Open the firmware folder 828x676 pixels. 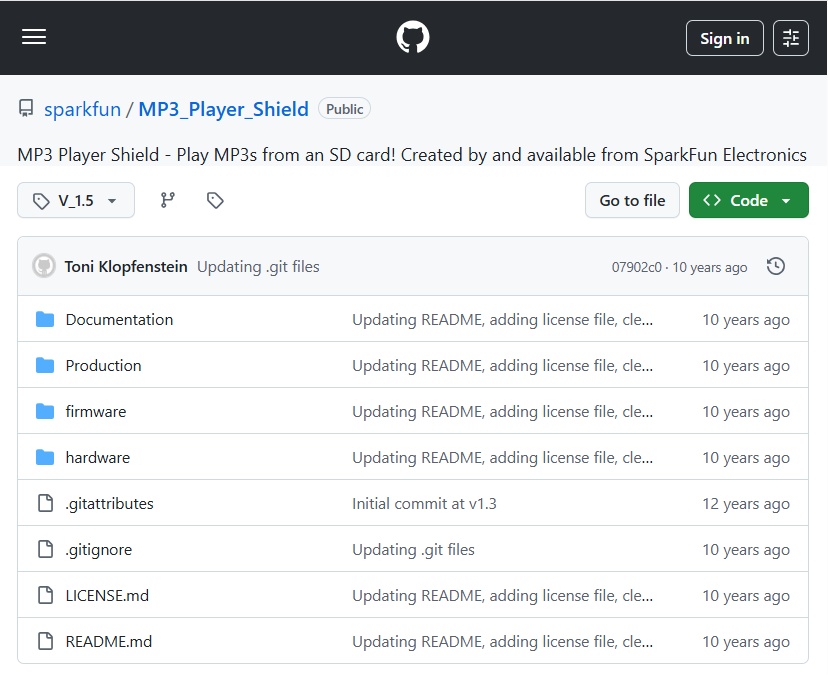(96, 412)
